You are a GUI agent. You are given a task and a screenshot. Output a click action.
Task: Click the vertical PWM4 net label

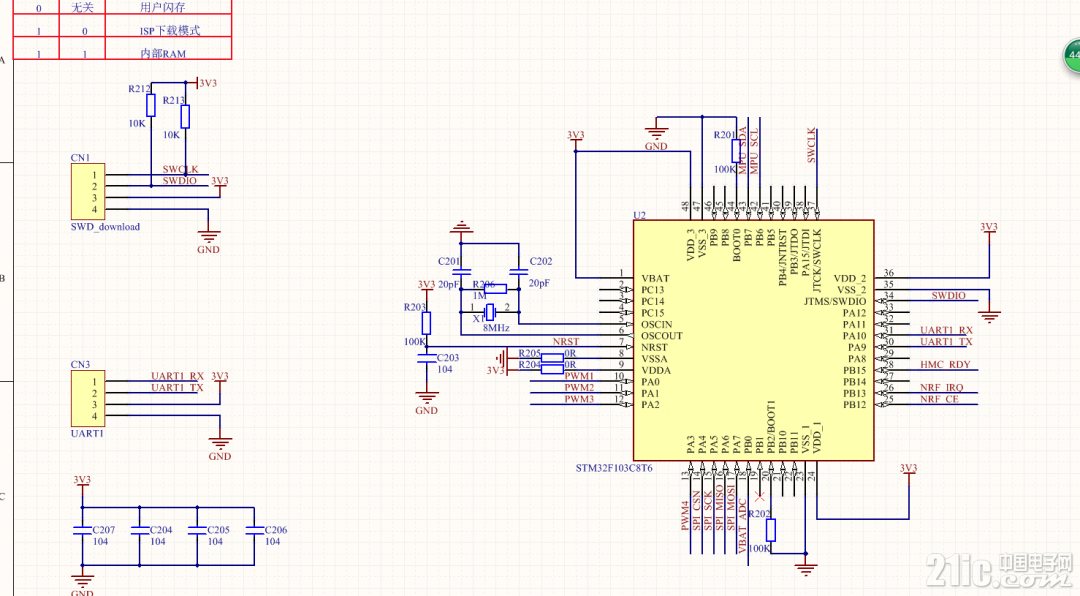685,515
